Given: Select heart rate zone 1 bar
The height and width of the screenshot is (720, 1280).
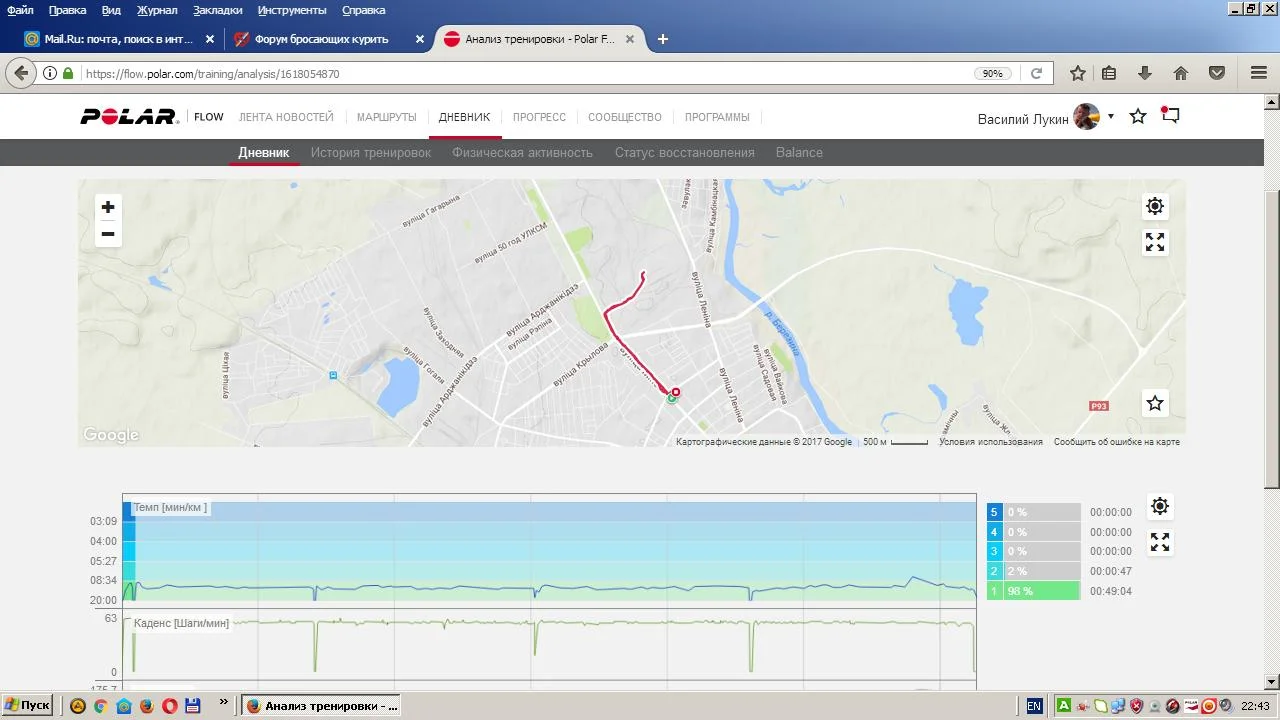Looking at the screenshot, I should (1033, 591).
